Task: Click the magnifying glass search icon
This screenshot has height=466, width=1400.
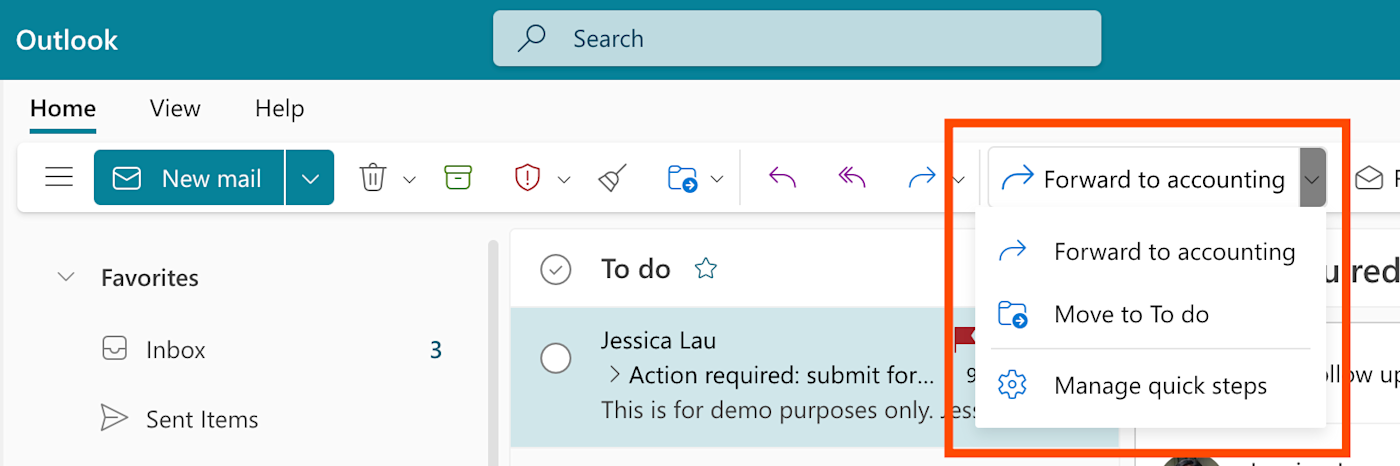Action: click(x=531, y=39)
